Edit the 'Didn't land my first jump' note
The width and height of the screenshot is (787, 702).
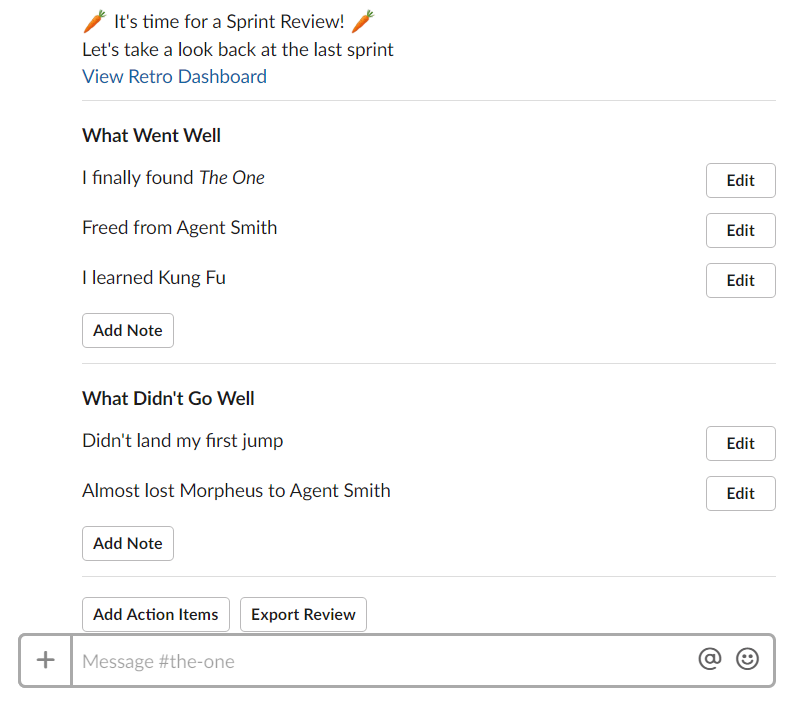click(740, 444)
